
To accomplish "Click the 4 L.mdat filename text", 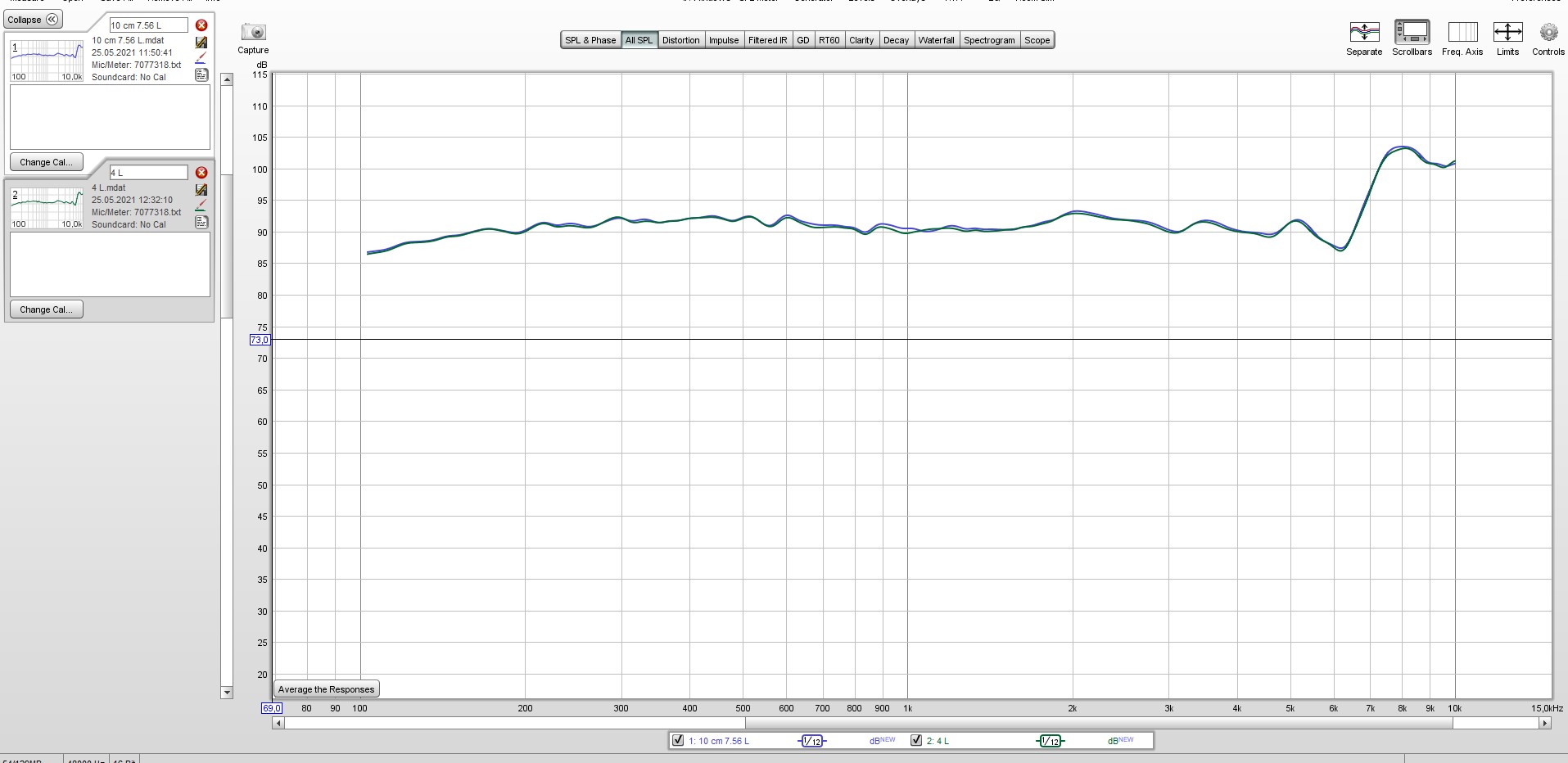I will pos(109,187).
